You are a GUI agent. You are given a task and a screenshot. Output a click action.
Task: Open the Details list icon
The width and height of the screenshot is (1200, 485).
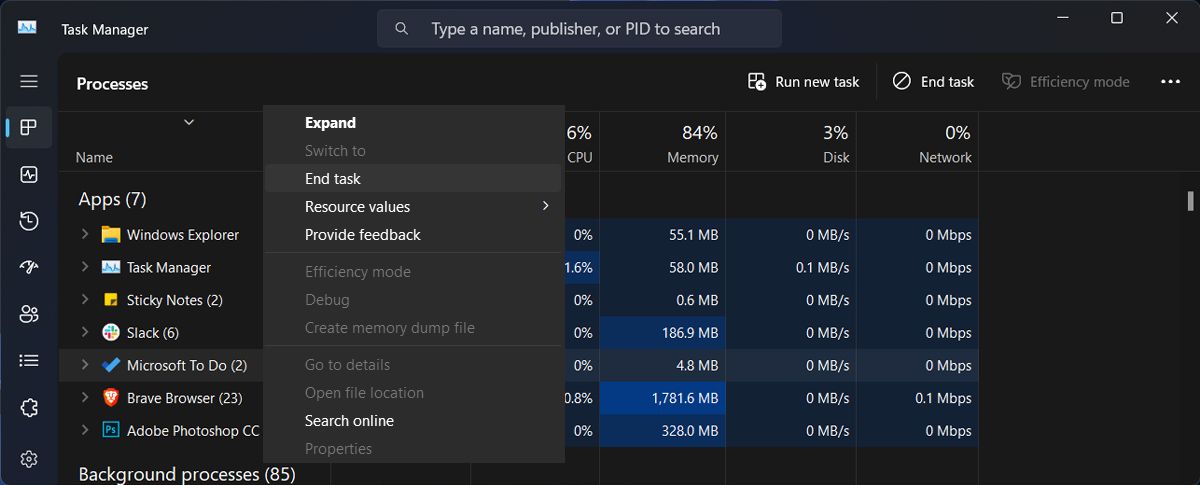(x=29, y=360)
